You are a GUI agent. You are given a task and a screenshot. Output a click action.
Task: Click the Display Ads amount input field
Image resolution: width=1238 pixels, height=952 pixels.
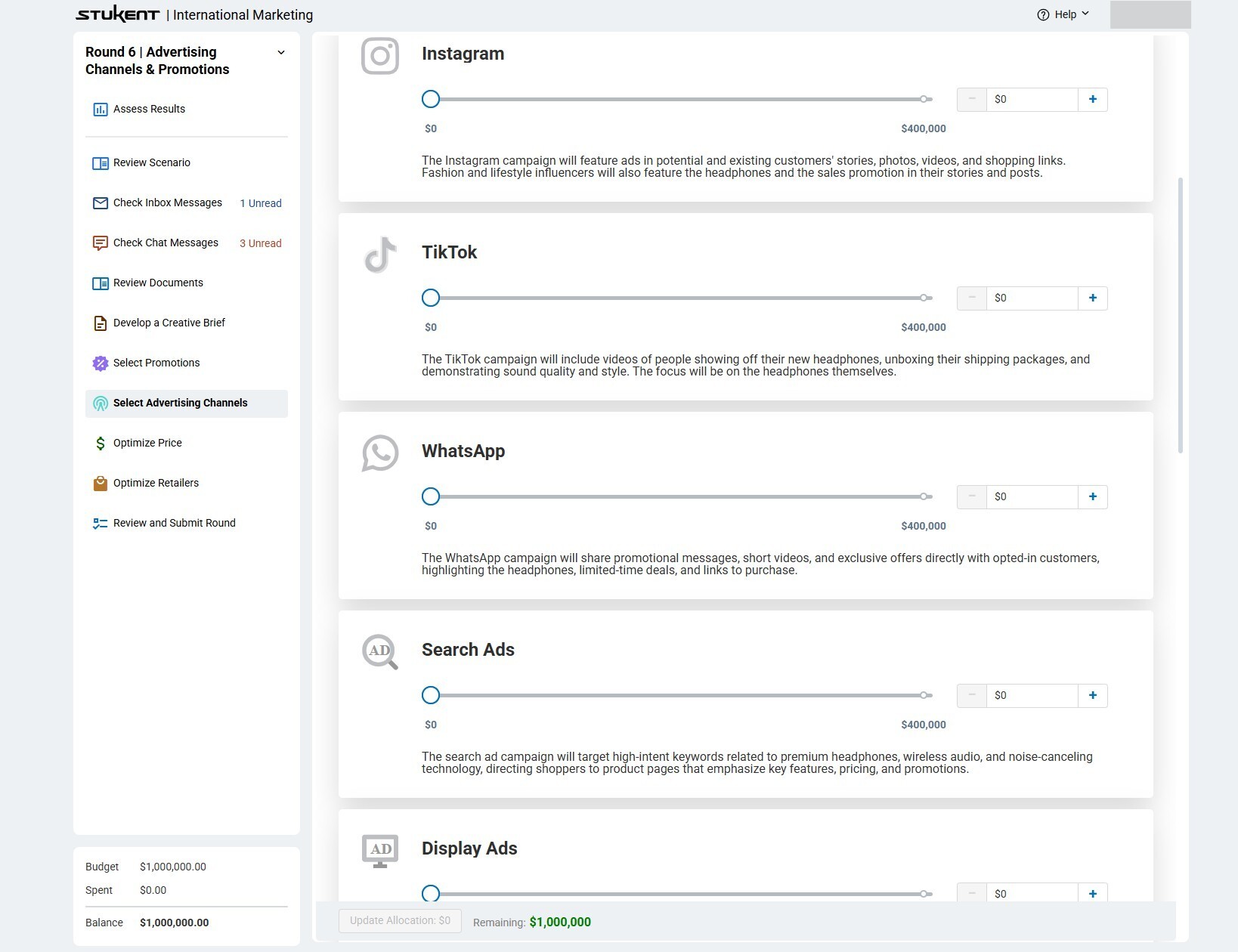point(1032,894)
